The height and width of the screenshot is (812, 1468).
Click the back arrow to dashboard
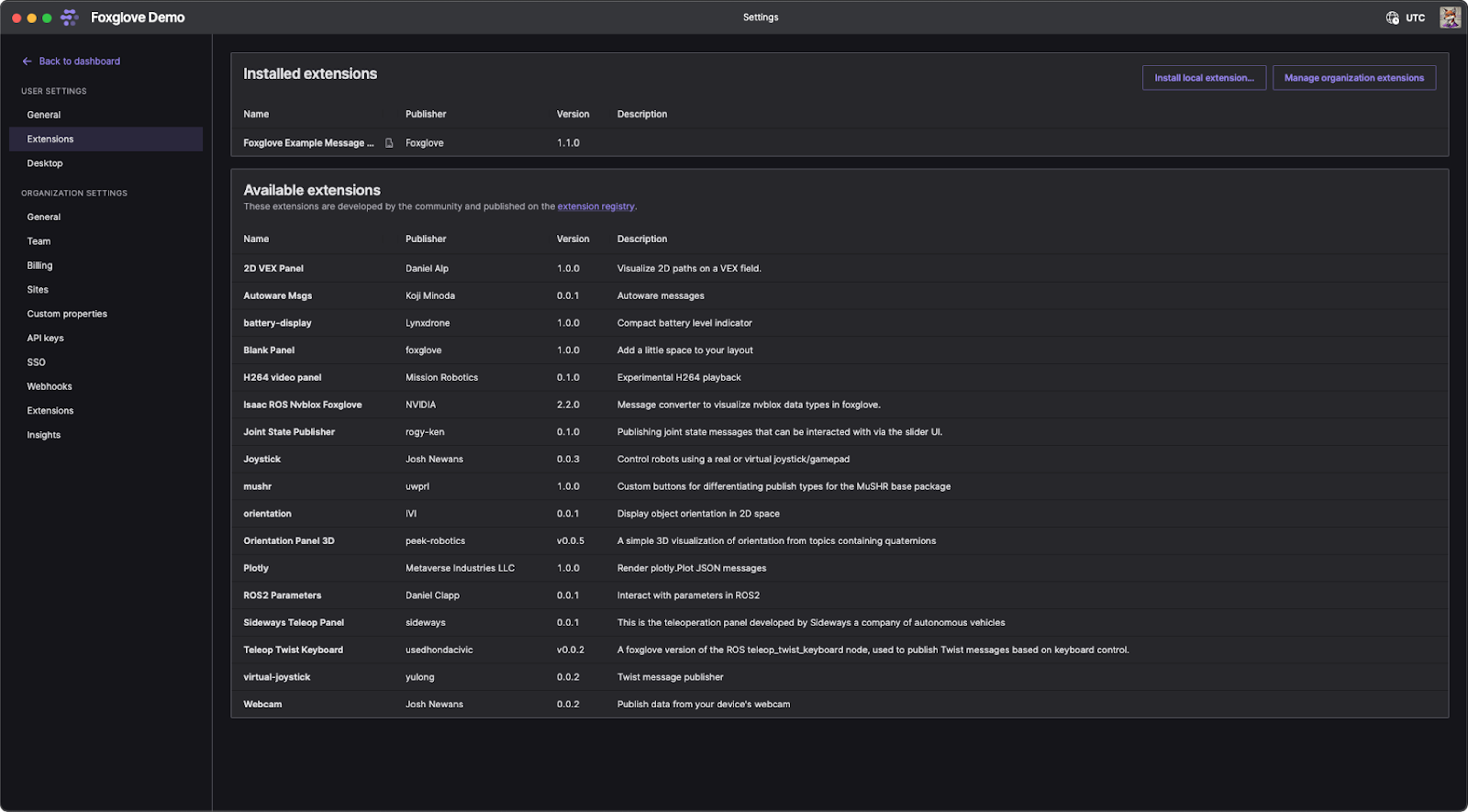click(27, 61)
